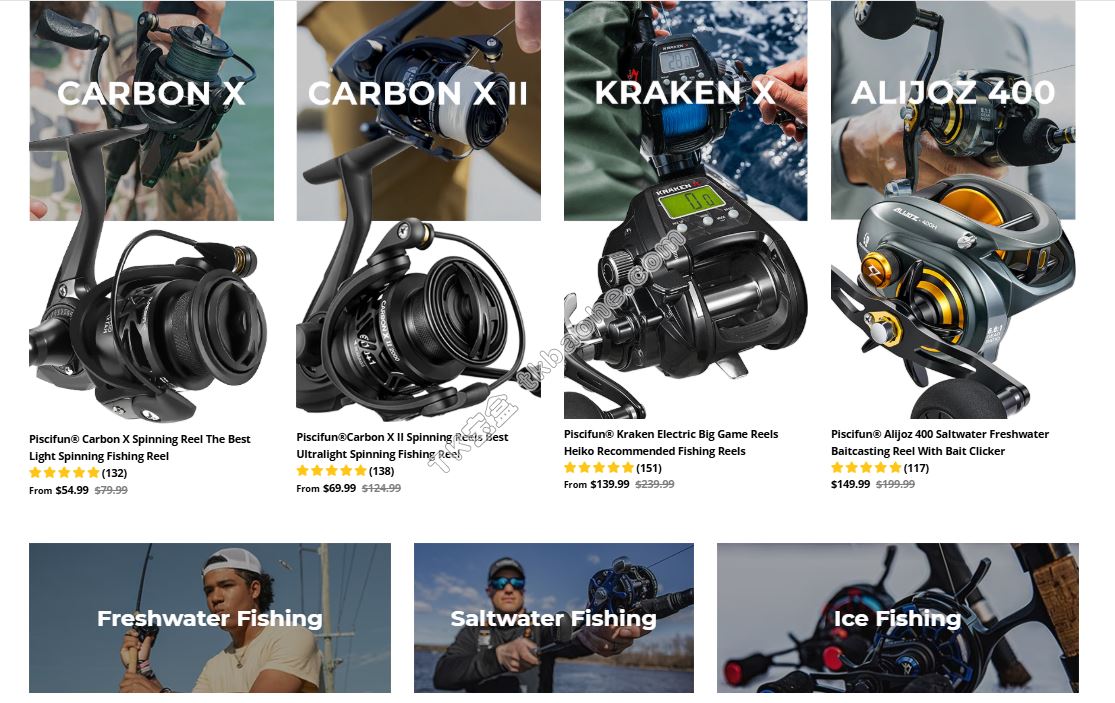Open the CARBON X II banner image
This screenshot has width=1115, height=703.
point(418,110)
